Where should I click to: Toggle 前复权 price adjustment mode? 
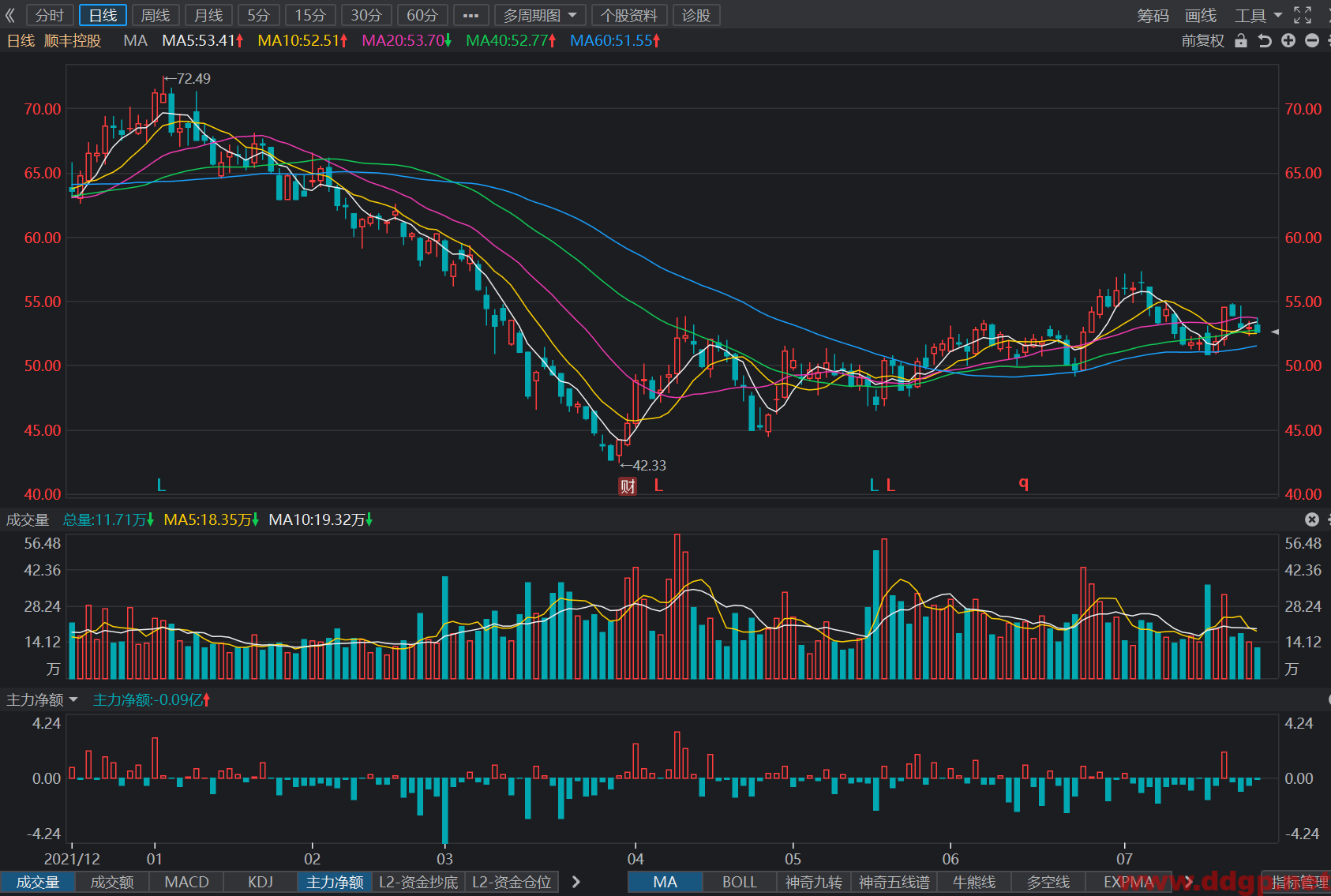pyautogui.click(x=1202, y=41)
